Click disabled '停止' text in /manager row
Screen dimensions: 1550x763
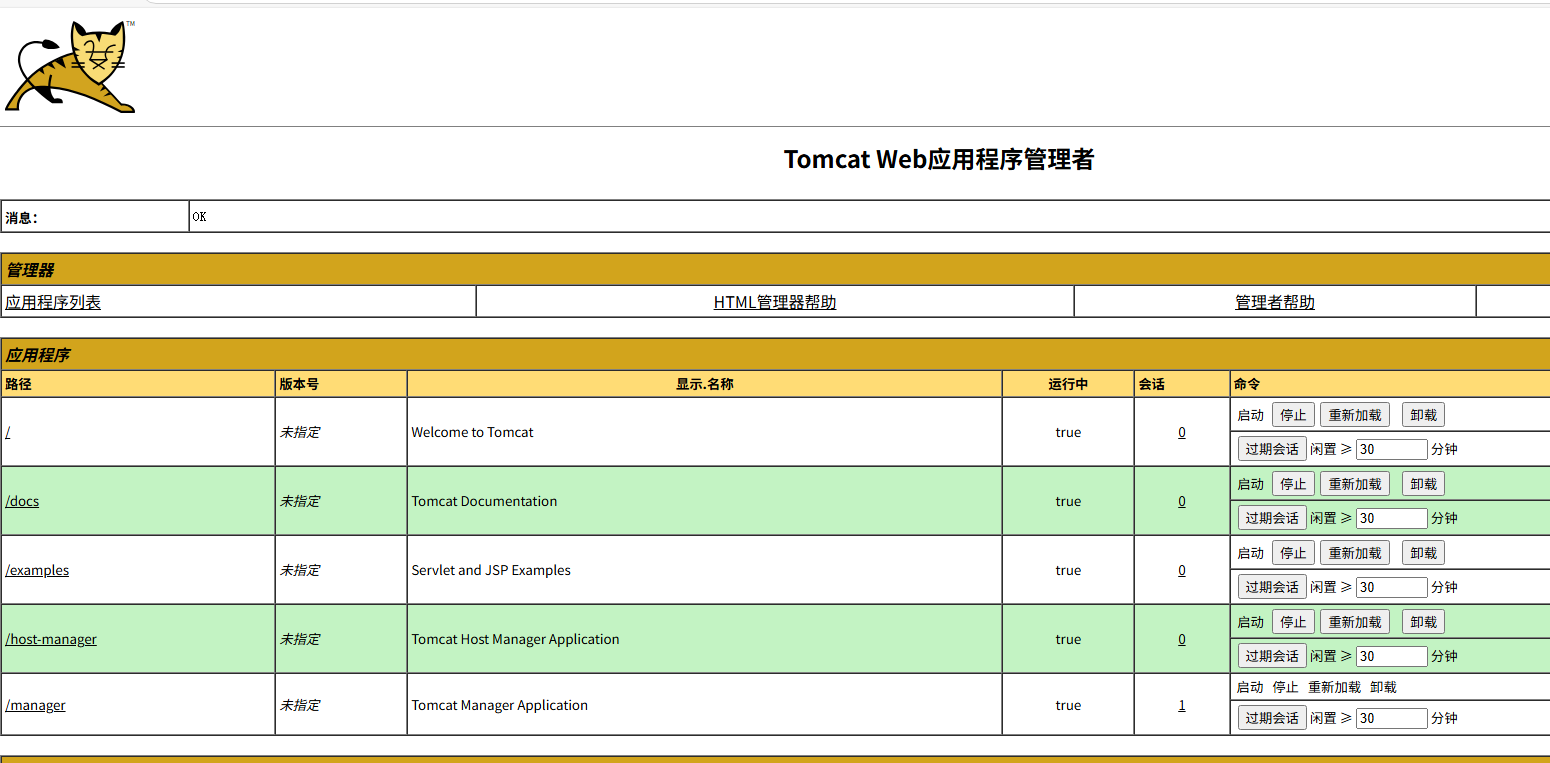(x=1285, y=687)
